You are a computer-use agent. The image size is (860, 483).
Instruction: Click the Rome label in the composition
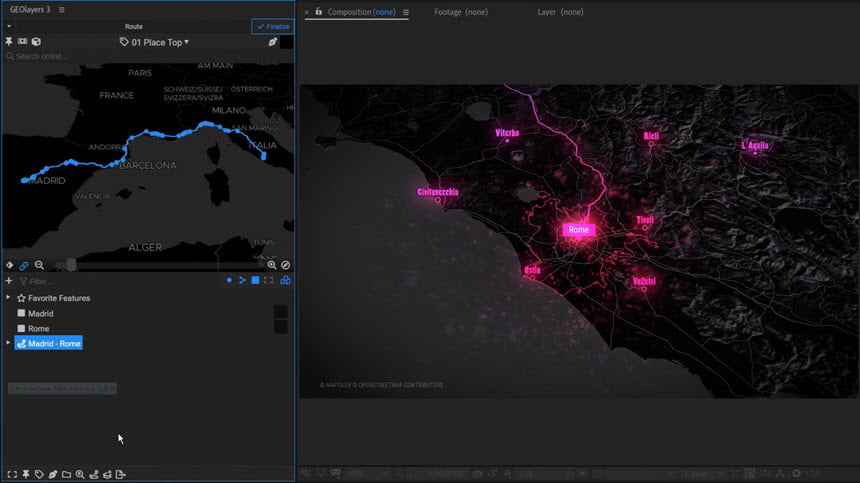click(x=579, y=230)
